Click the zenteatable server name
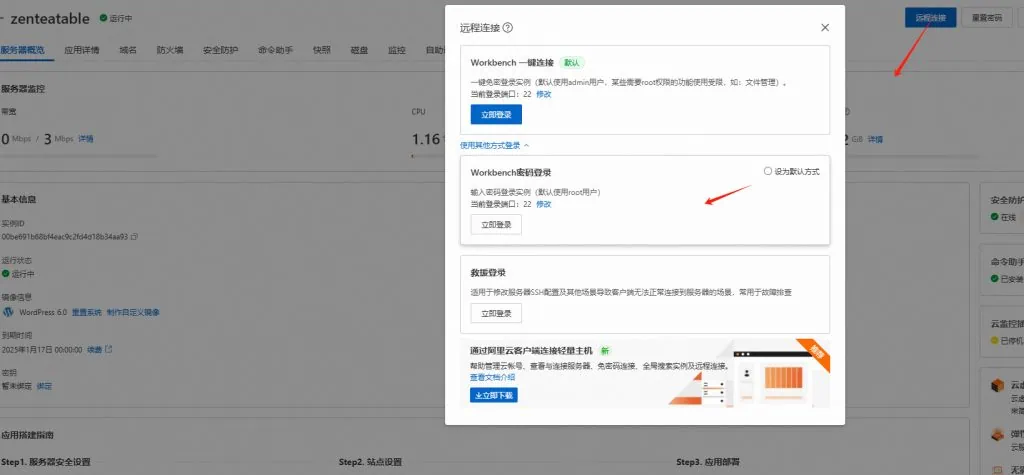 (x=50, y=18)
